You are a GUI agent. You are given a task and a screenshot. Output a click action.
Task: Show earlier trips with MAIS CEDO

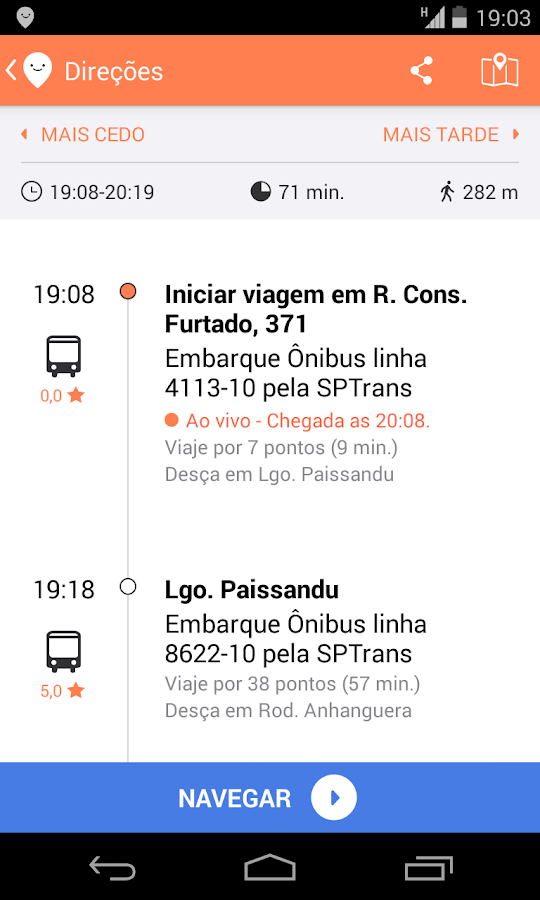click(x=83, y=134)
